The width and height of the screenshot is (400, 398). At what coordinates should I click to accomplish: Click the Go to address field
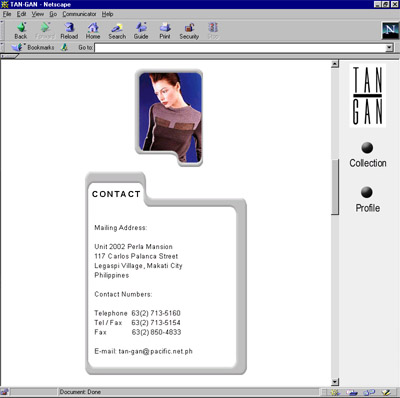pos(240,48)
